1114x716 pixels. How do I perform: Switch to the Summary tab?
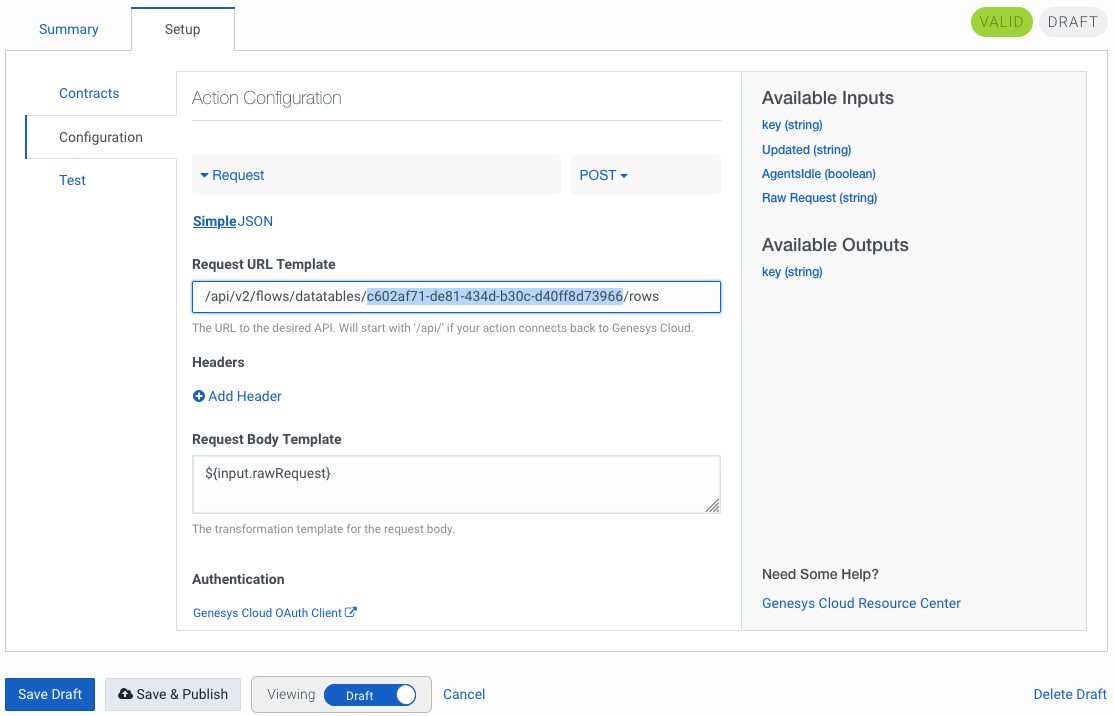point(68,29)
